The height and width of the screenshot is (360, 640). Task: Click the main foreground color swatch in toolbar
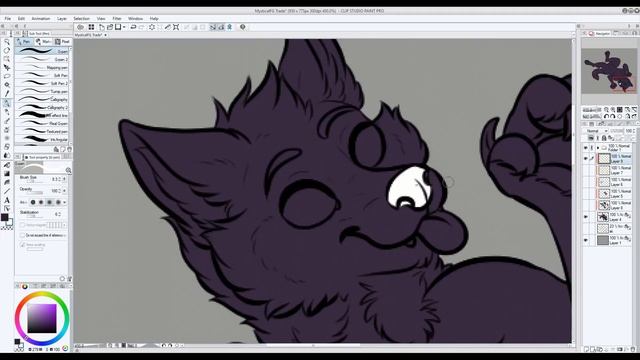point(4,217)
